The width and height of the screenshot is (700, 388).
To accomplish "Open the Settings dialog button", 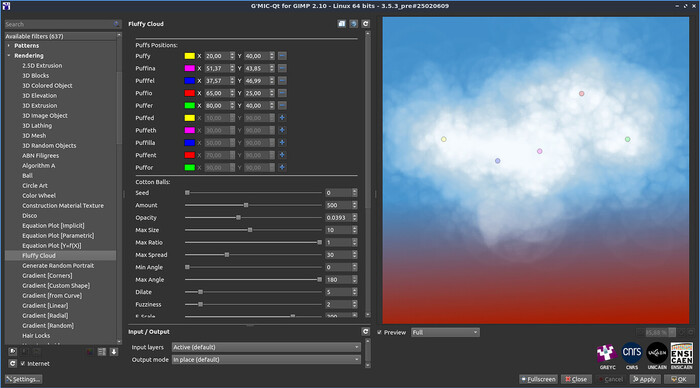I will 23,379.
